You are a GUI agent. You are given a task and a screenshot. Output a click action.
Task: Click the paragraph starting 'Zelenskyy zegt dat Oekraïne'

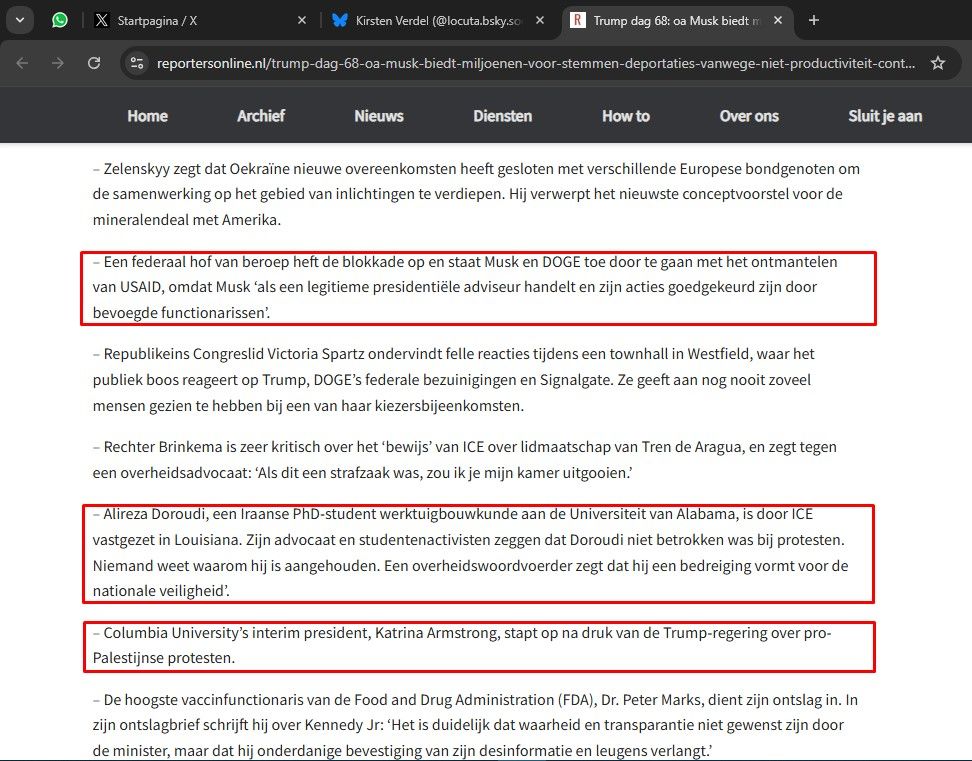click(x=476, y=194)
